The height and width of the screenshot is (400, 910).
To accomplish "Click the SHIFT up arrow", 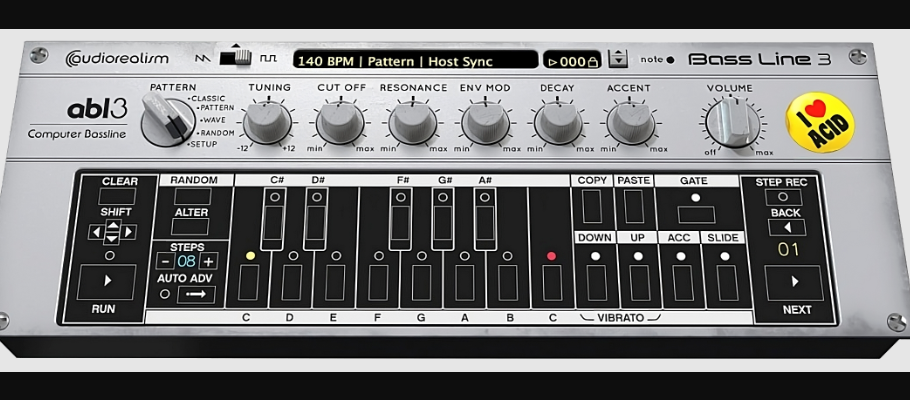I will 114,225.
